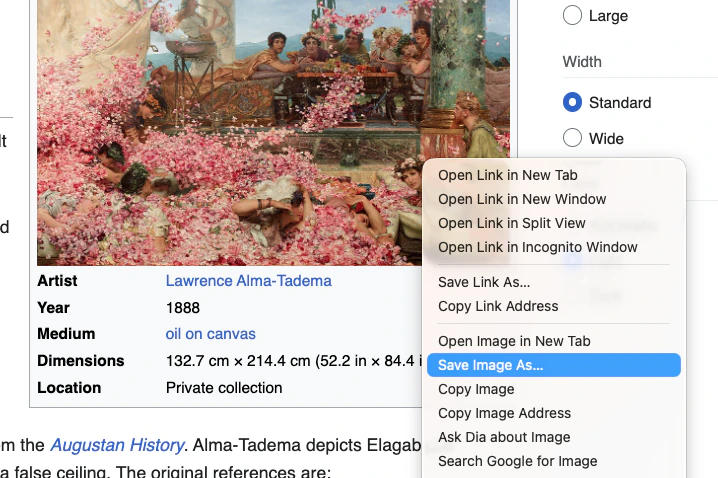
Task: Select the Standard width radio button
Action: click(x=572, y=102)
